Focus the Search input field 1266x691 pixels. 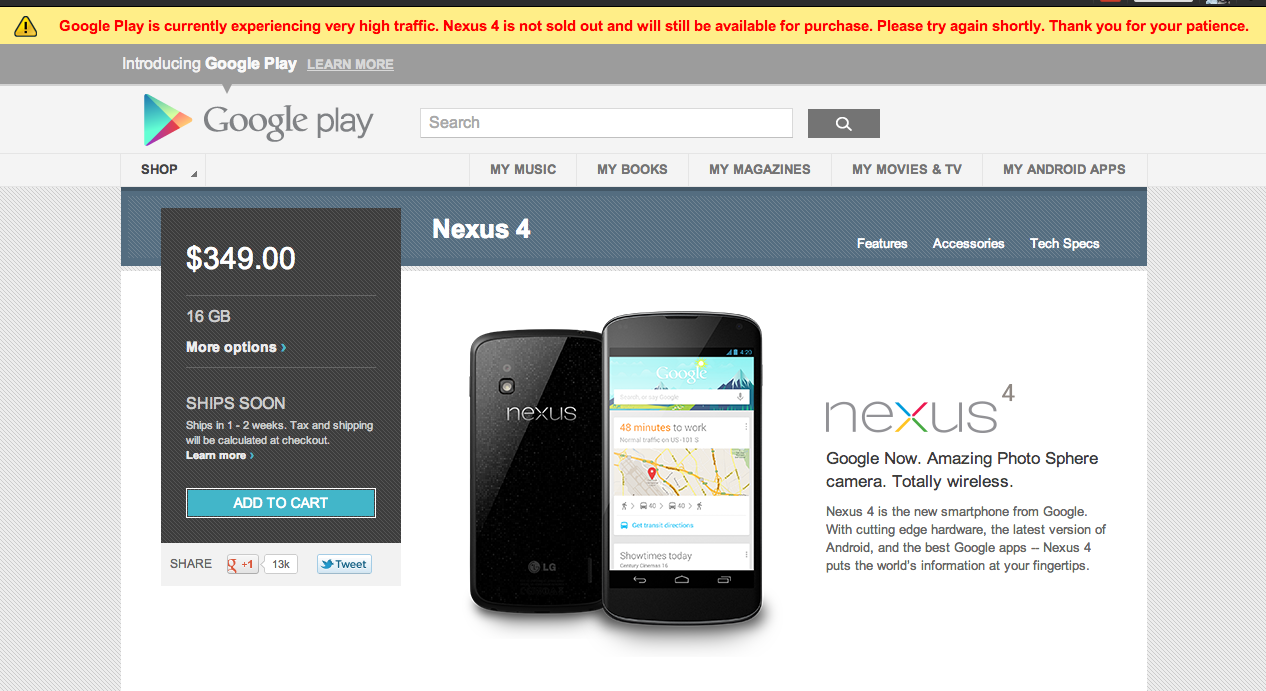pos(606,123)
